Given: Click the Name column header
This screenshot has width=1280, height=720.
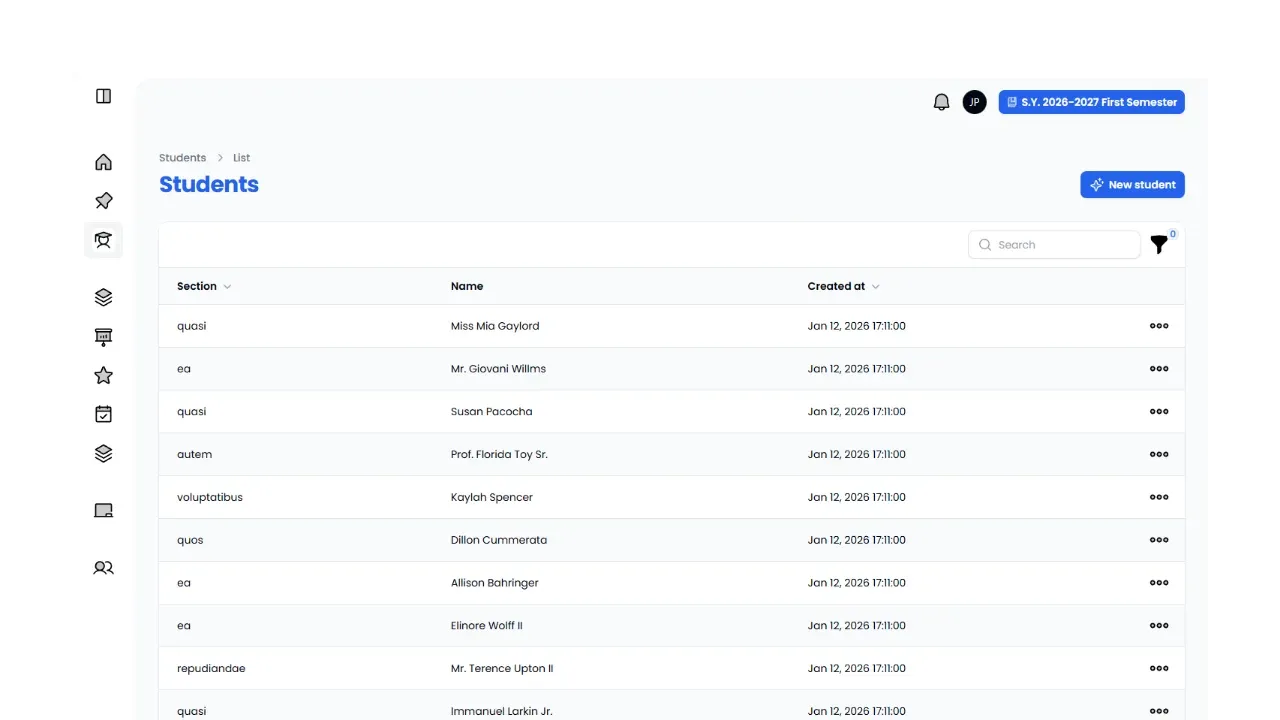Looking at the screenshot, I should 467,286.
